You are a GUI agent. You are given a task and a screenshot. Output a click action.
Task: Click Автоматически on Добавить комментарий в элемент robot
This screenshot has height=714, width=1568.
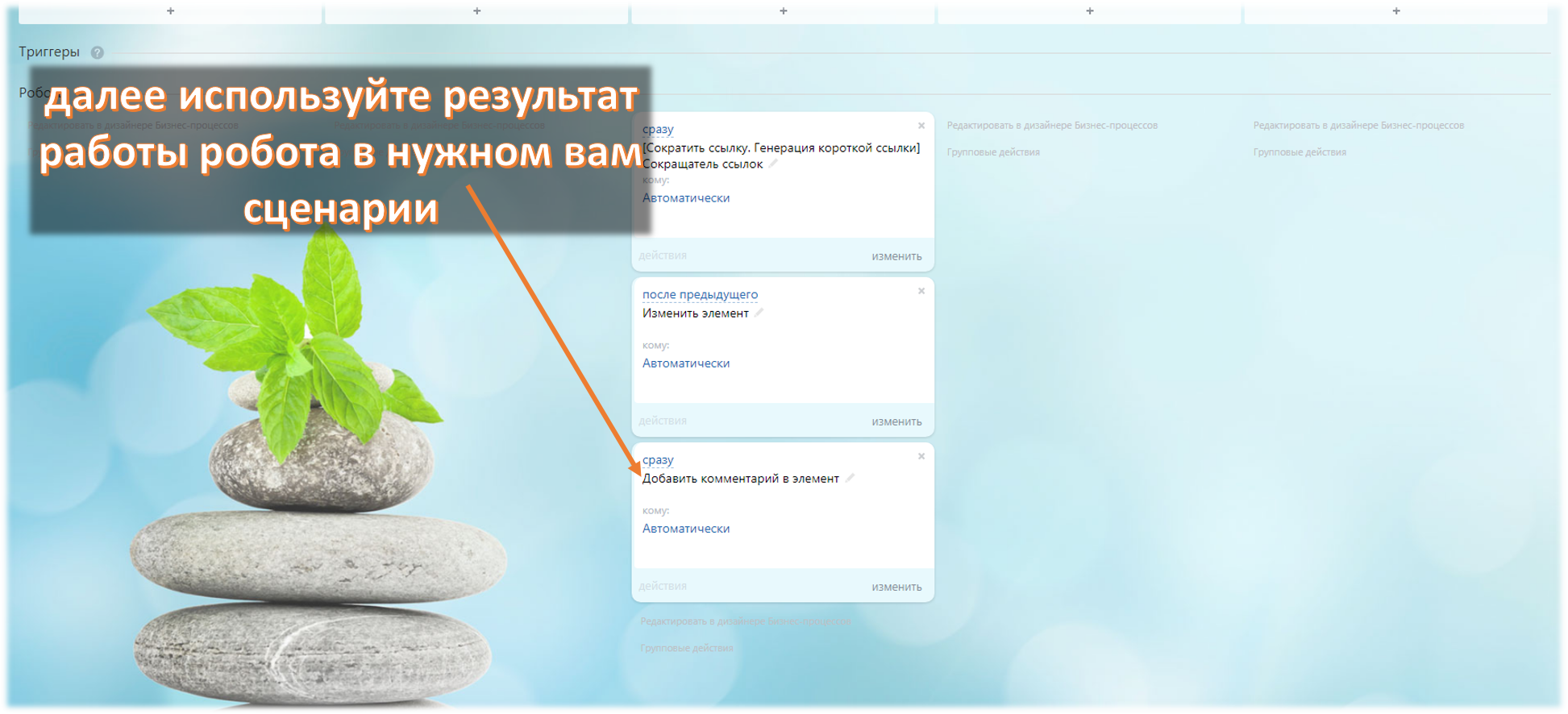(686, 528)
